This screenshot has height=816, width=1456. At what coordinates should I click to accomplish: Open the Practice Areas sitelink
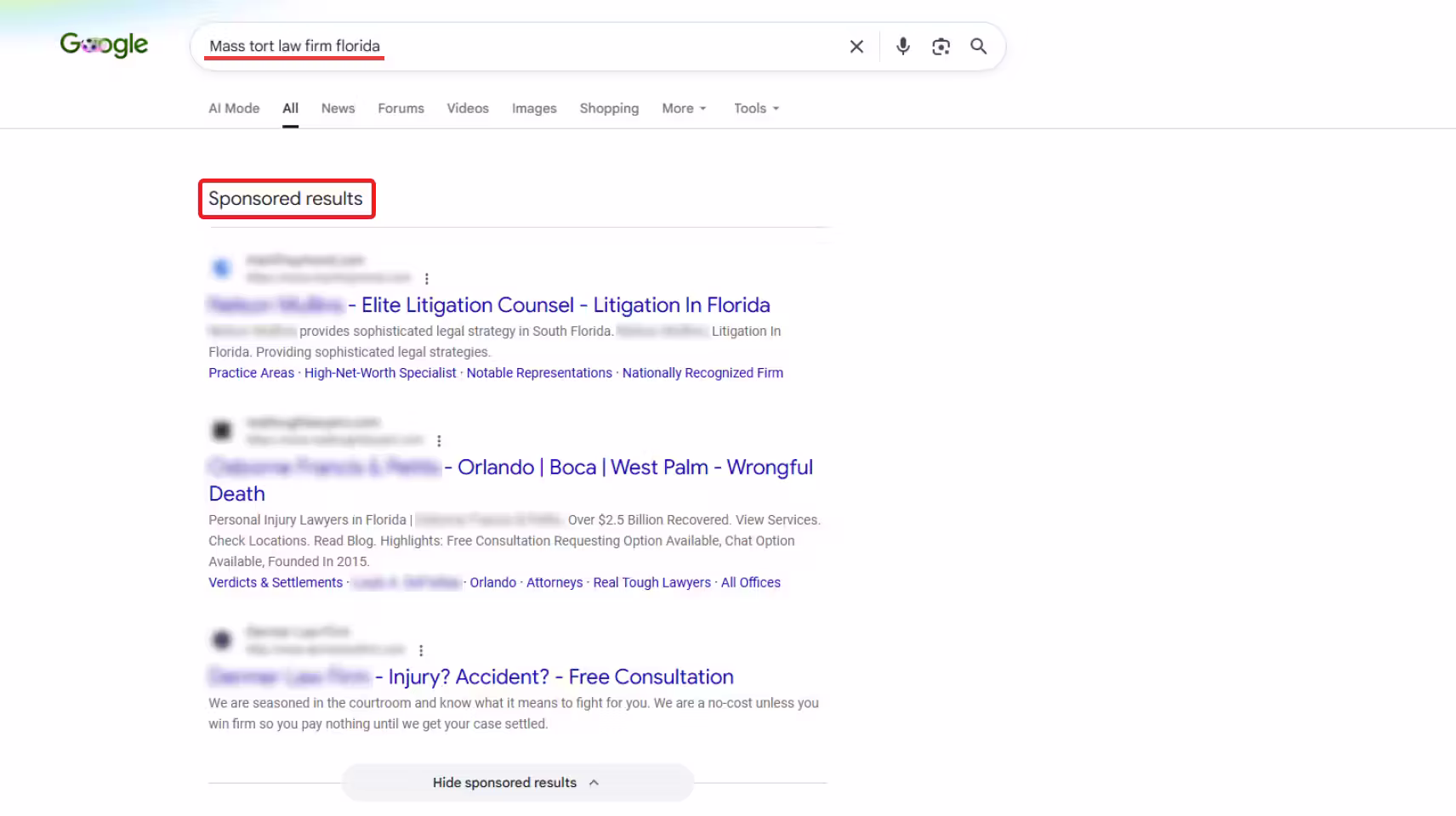point(251,372)
